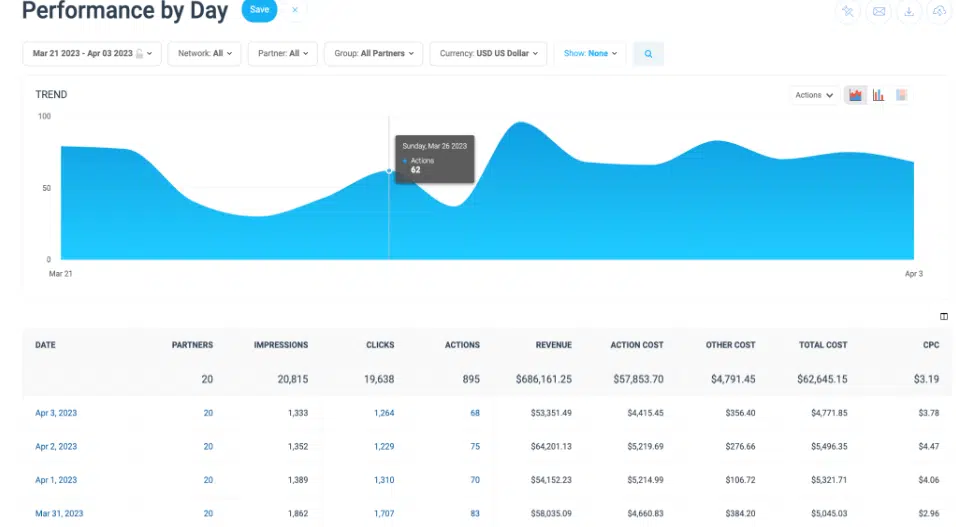Select the stacked chart view icon
This screenshot has width=956, height=527.
point(901,95)
